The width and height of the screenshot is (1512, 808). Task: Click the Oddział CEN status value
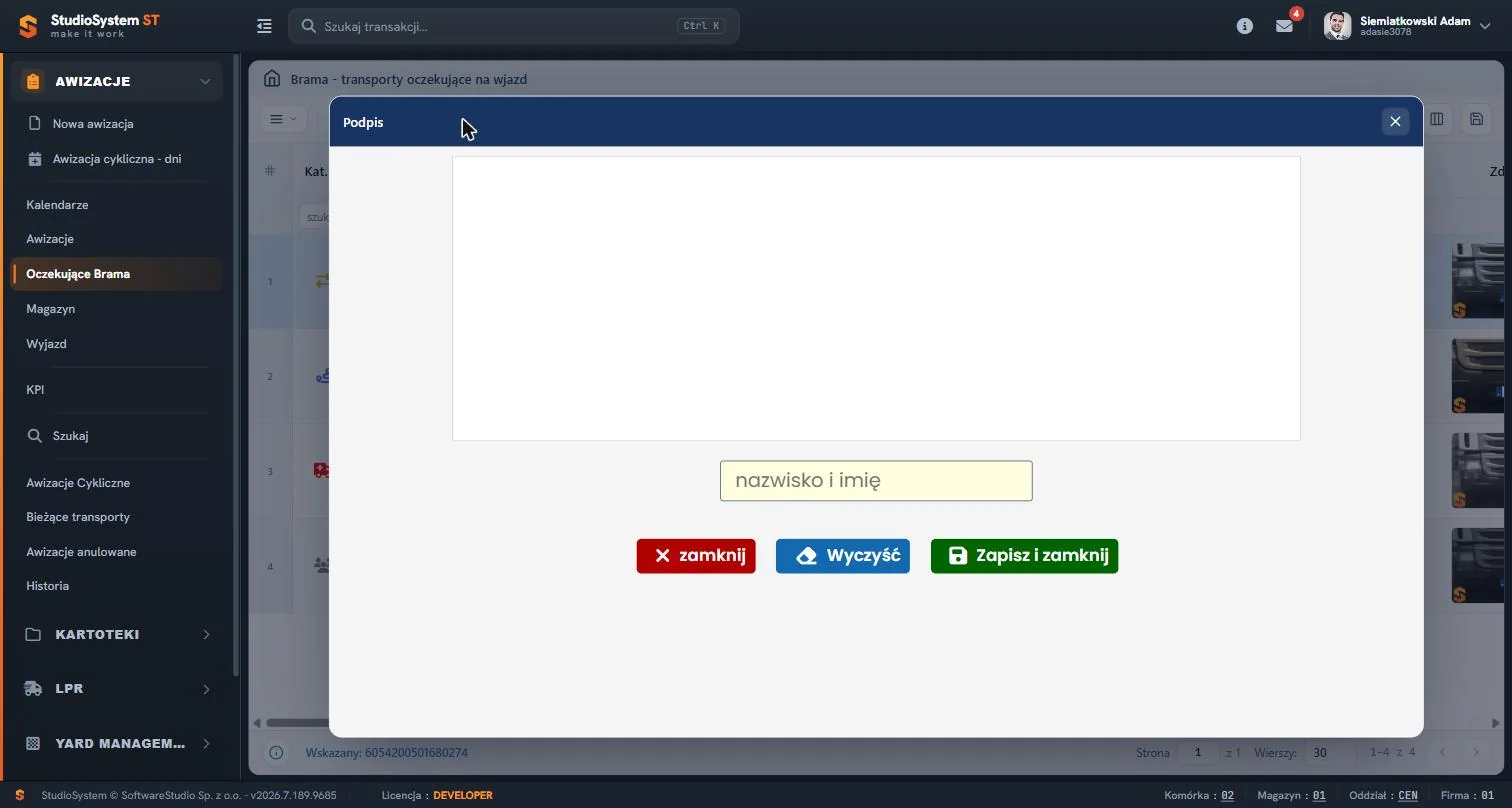pos(1408,796)
